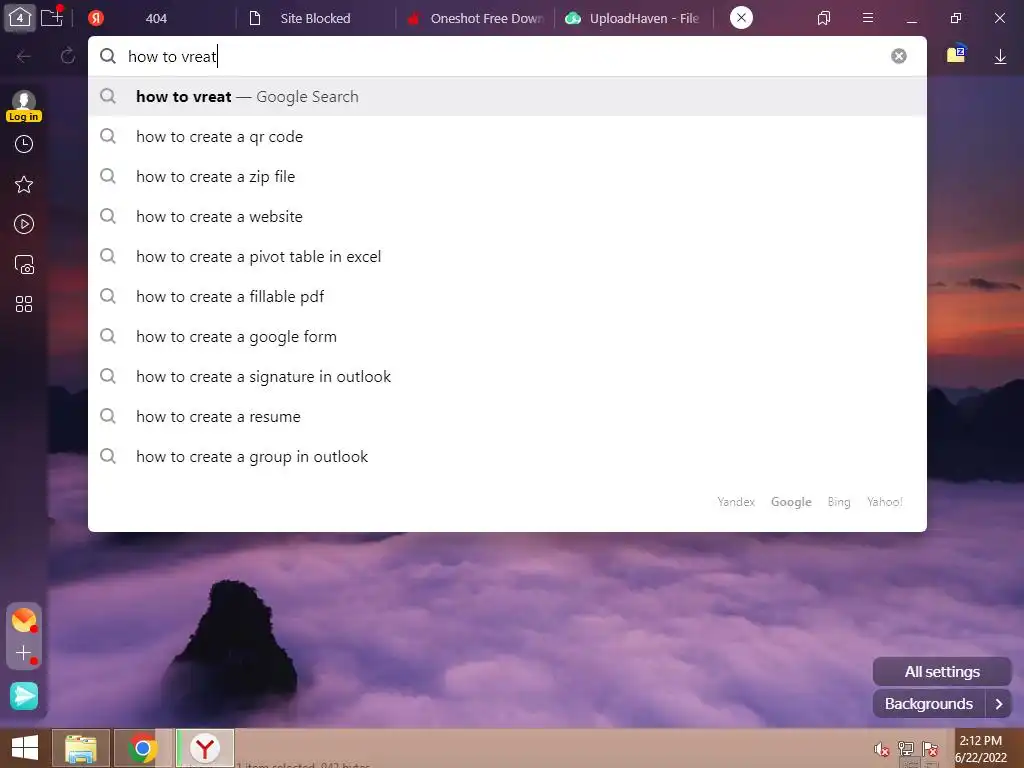
Task: Open Google Chrome from taskbar
Action: pos(142,748)
